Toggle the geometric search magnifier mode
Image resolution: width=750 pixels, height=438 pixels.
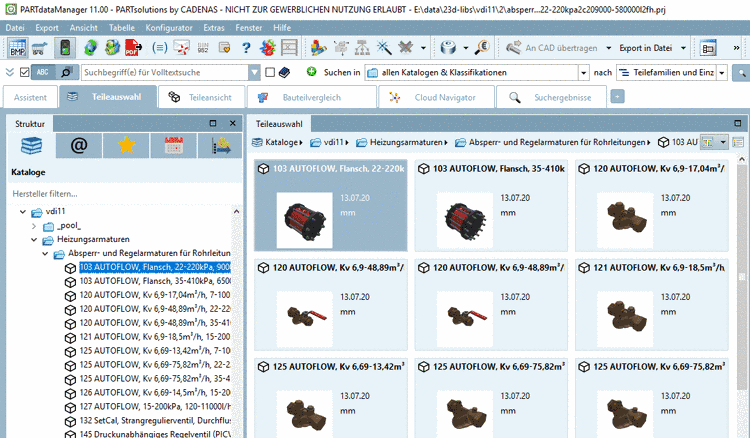pyautogui.click(x=66, y=72)
